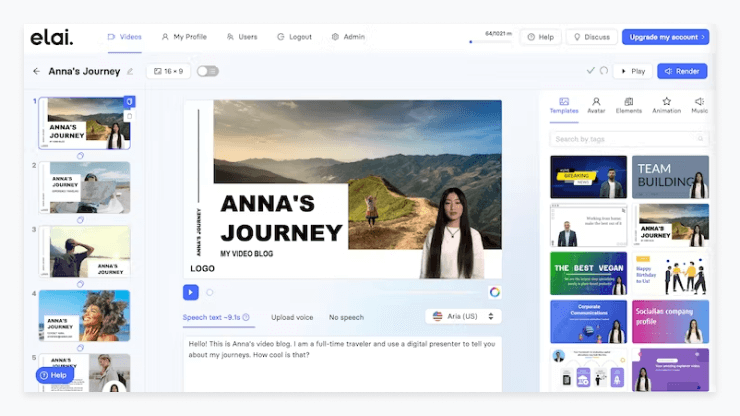Viewport: 740px width, 416px height.
Task: Click the Discuss button
Action: coord(592,37)
